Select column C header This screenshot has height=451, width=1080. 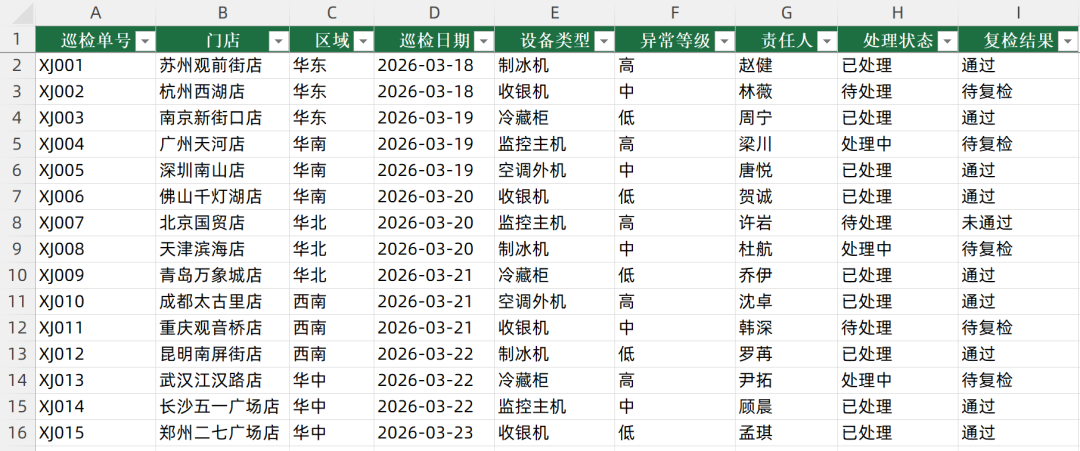pos(332,12)
